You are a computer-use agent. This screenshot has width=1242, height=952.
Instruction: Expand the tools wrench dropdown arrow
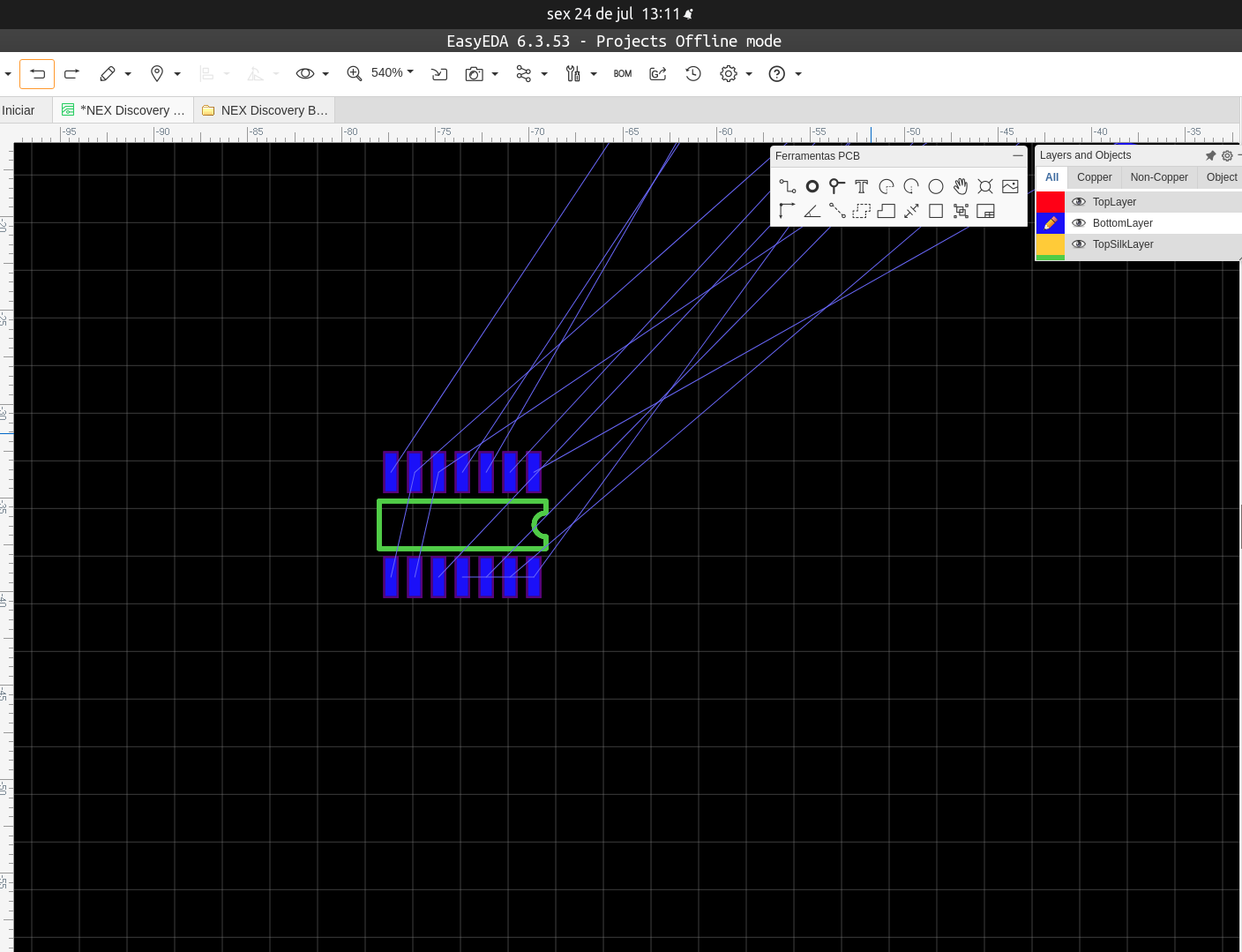pyautogui.click(x=594, y=74)
